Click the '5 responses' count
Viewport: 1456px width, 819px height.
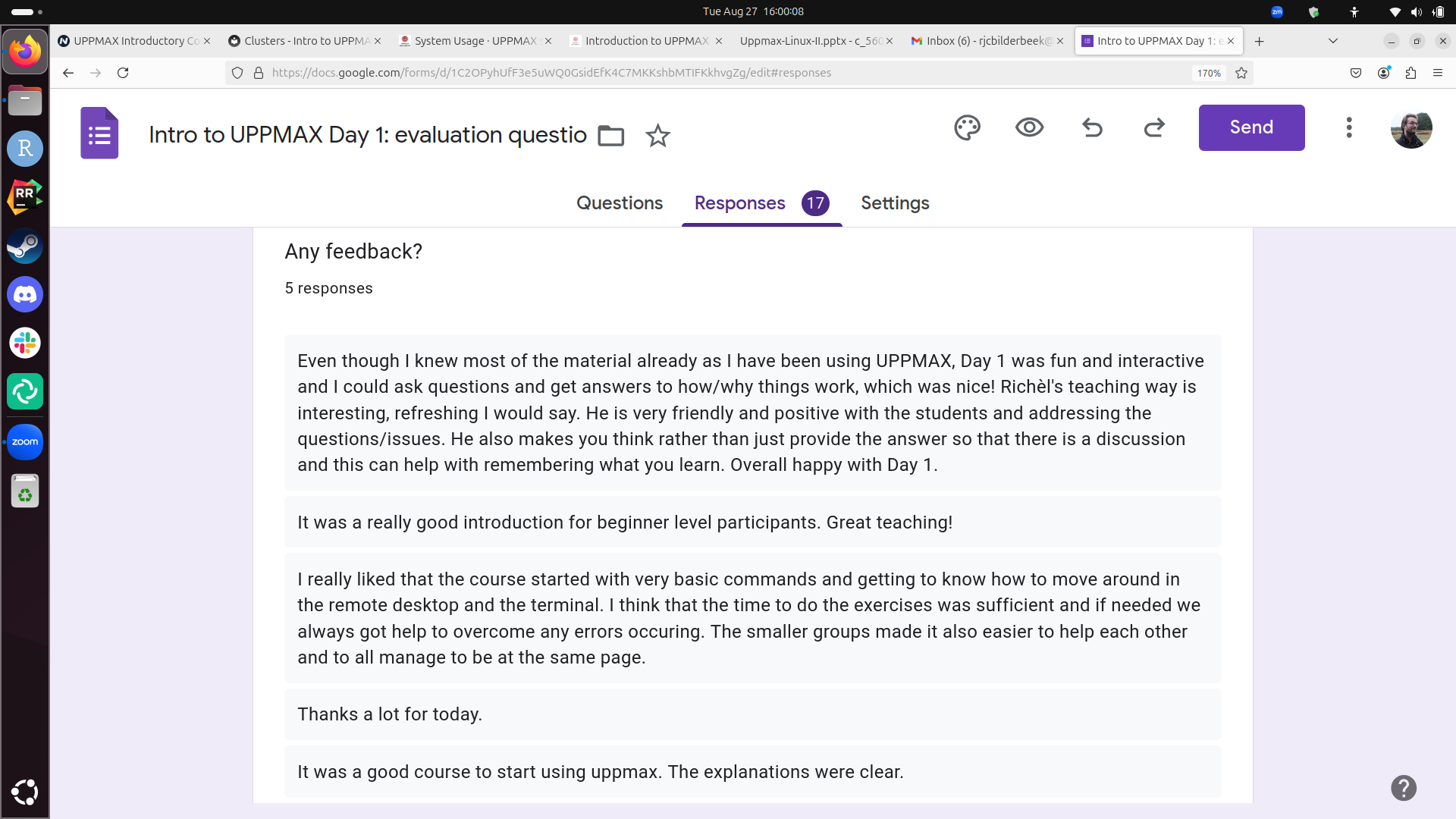[328, 289]
